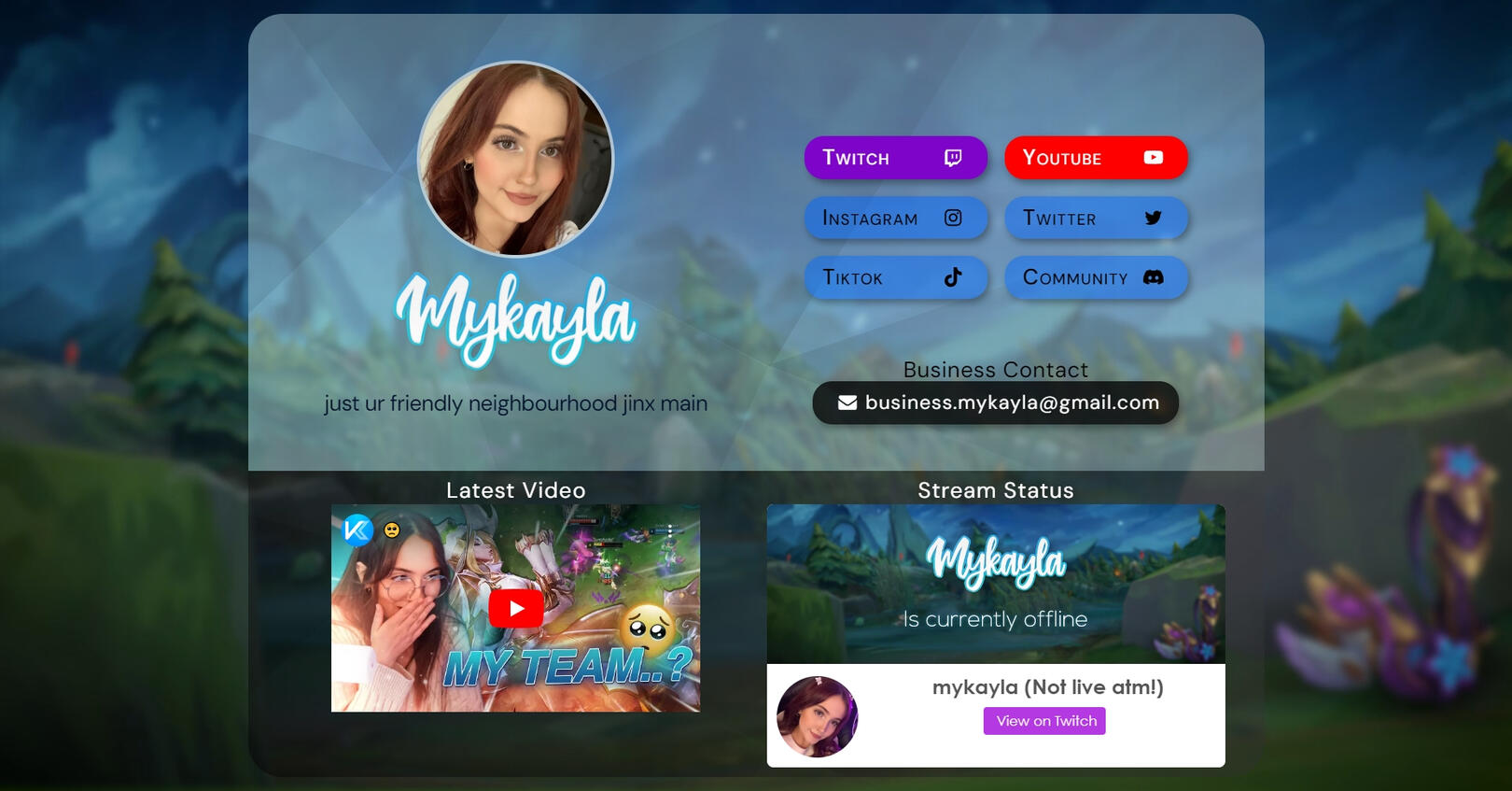Click the channel logo on the video embed
Image resolution: width=1512 pixels, height=791 pixels.
point(357,530)
